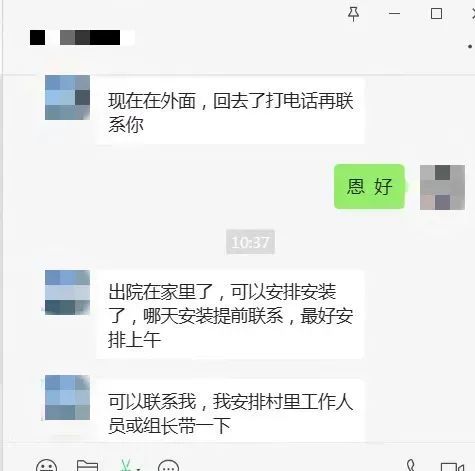
Task: Select the screenshot scissors tool
Action: [x=125, y=465]
